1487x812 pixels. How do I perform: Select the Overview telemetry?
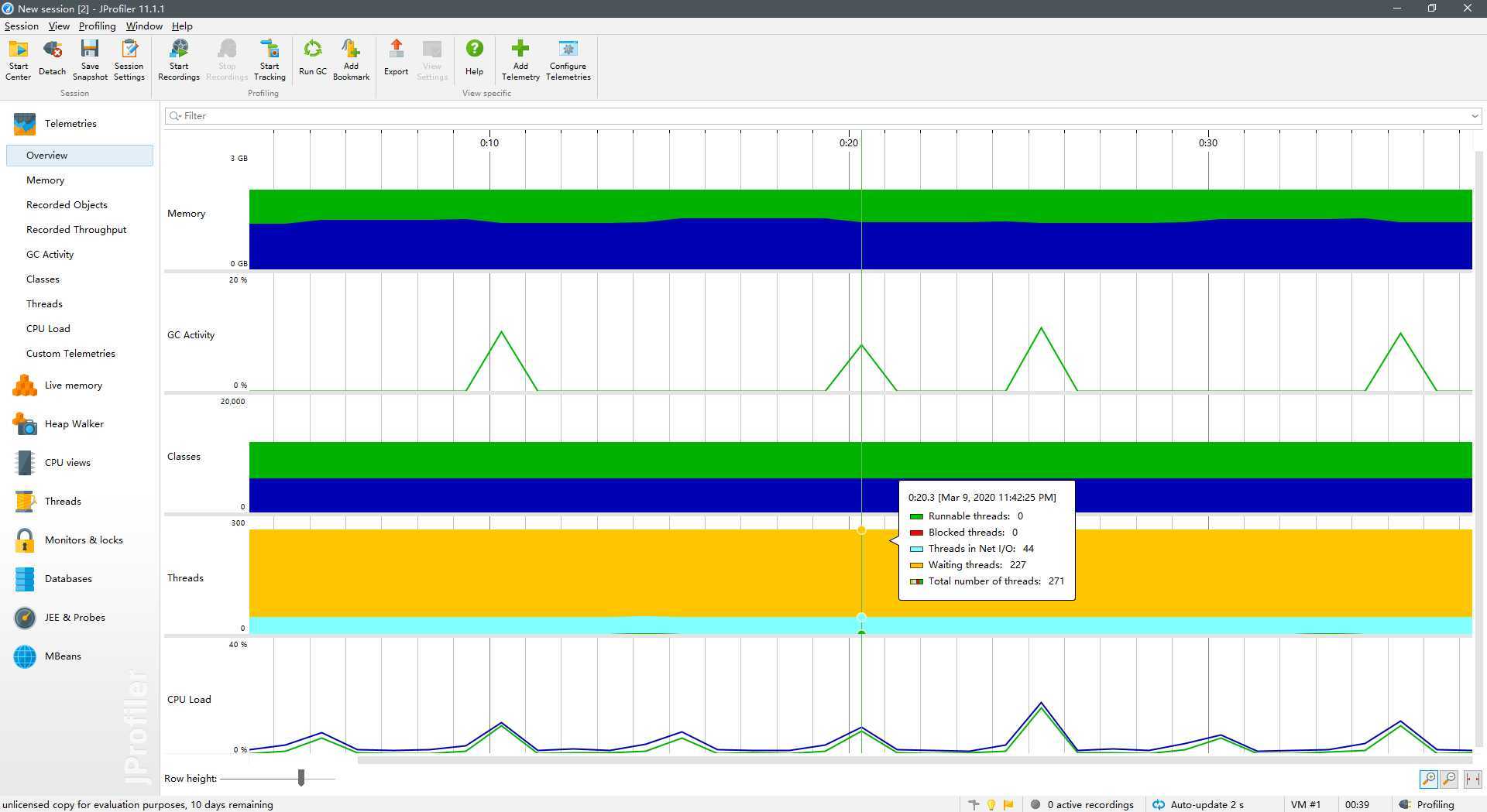point(80,155)
